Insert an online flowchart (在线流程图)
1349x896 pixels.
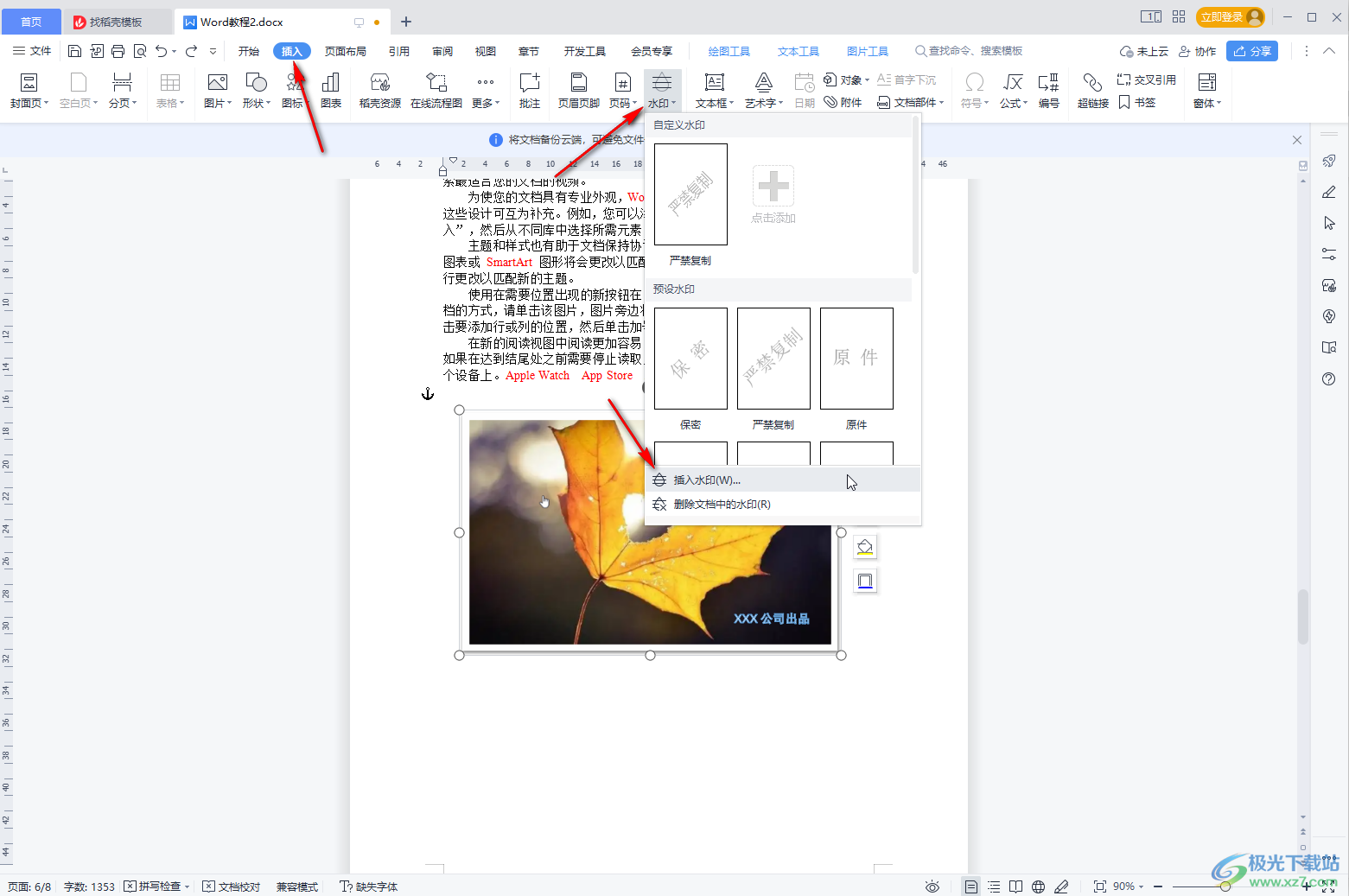[x=436, y=90]
